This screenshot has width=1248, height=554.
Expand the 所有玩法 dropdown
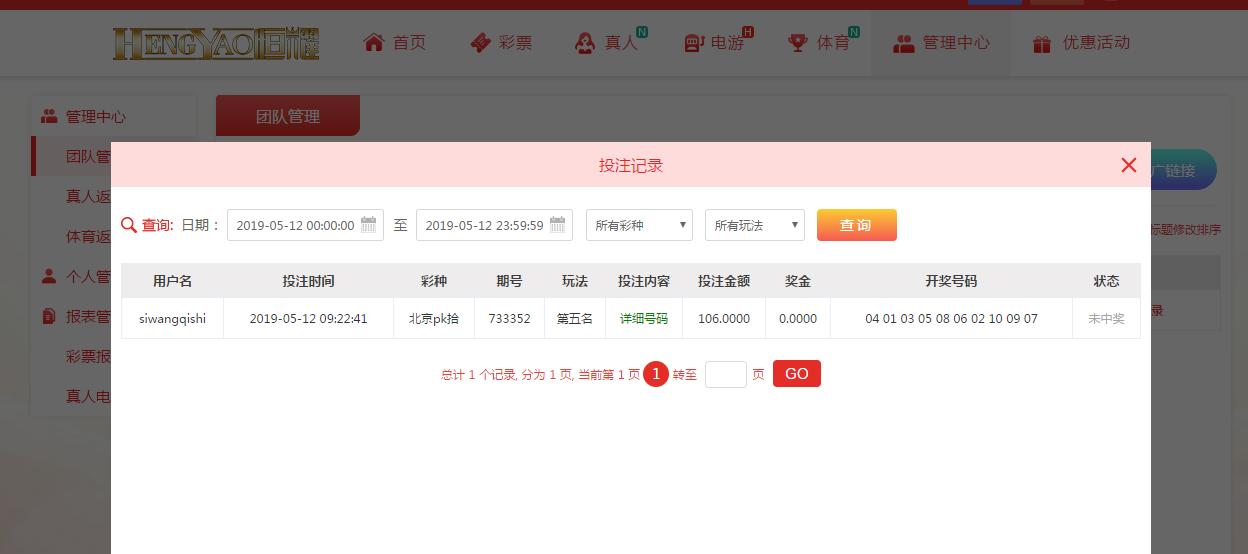[754, 225]
